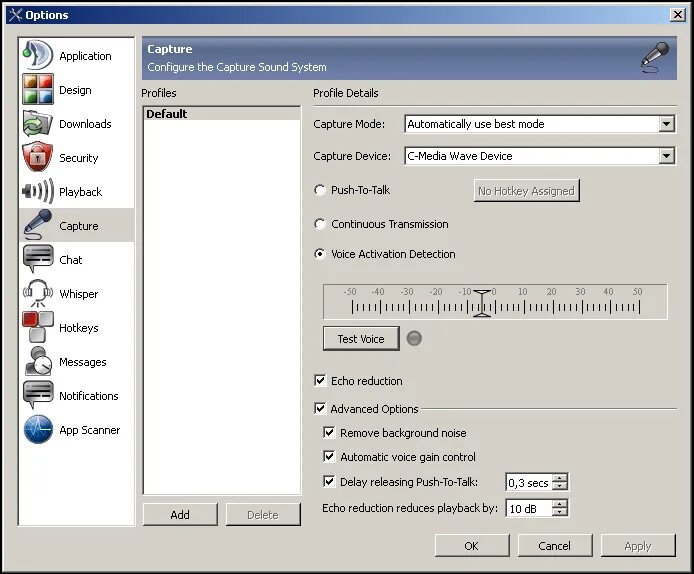Click the voice activation level slider handle
Viewport: 694px width, 574px height.
482,304
